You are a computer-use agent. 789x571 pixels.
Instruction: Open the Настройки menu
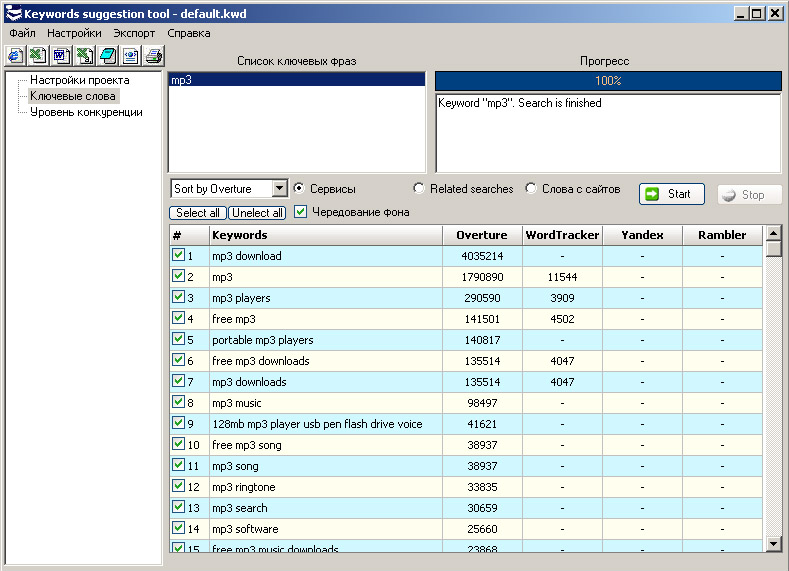[x=75, y=33]
